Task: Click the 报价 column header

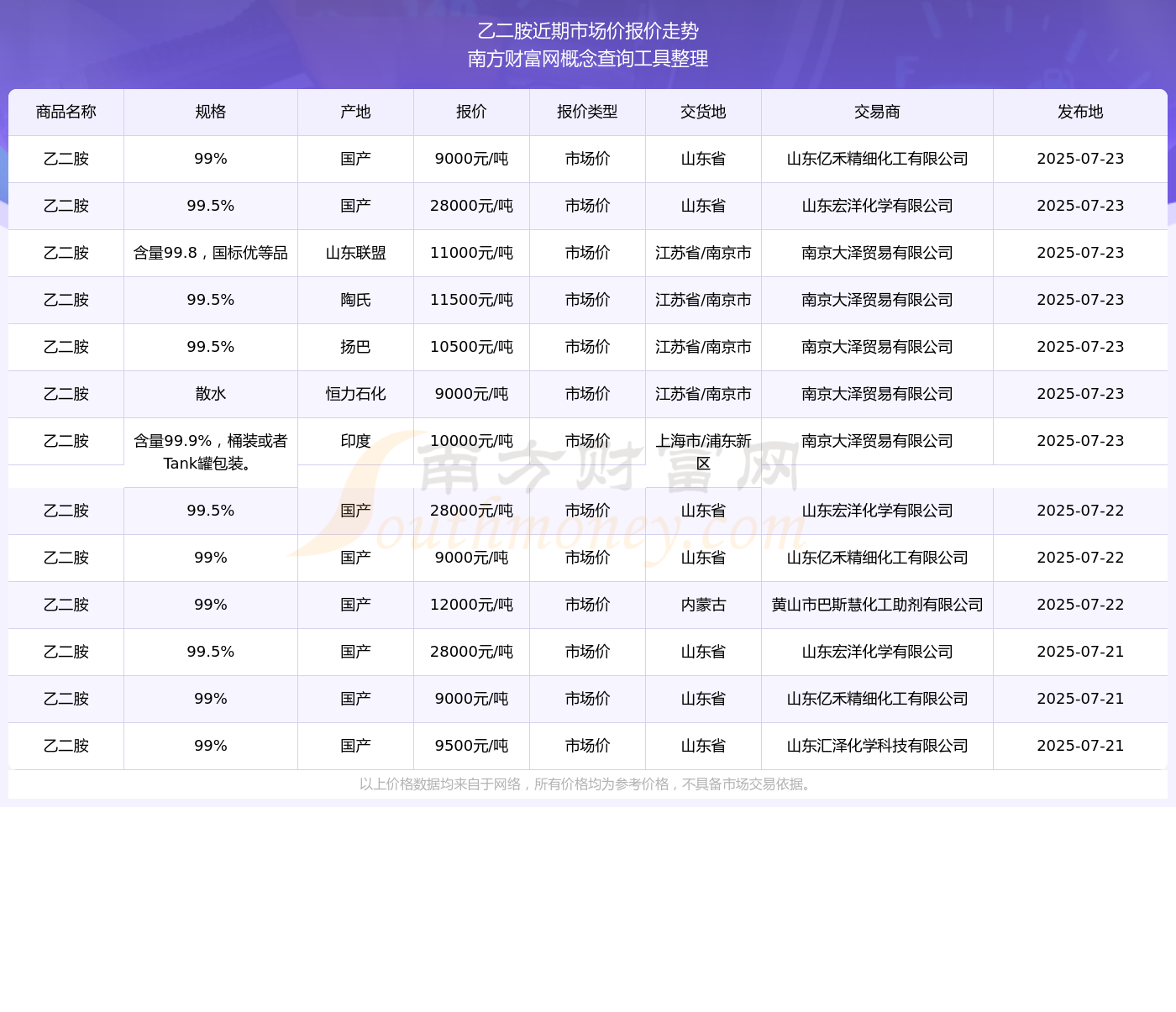Action: click(471, 112)
